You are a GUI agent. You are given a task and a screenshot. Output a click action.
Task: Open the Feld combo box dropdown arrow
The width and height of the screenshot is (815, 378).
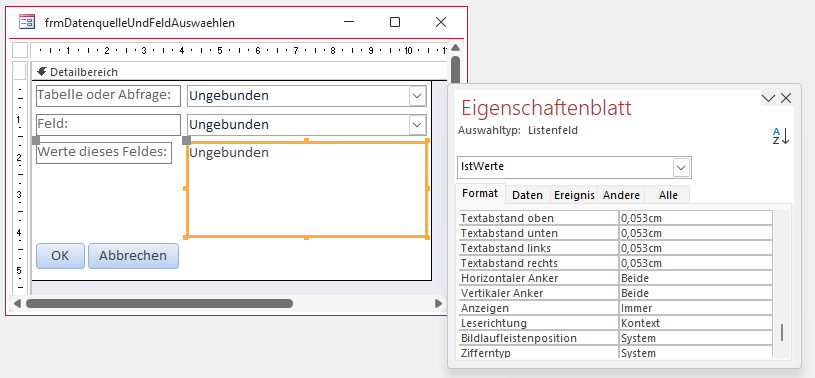pyautogui.click(x=417, y=125)
